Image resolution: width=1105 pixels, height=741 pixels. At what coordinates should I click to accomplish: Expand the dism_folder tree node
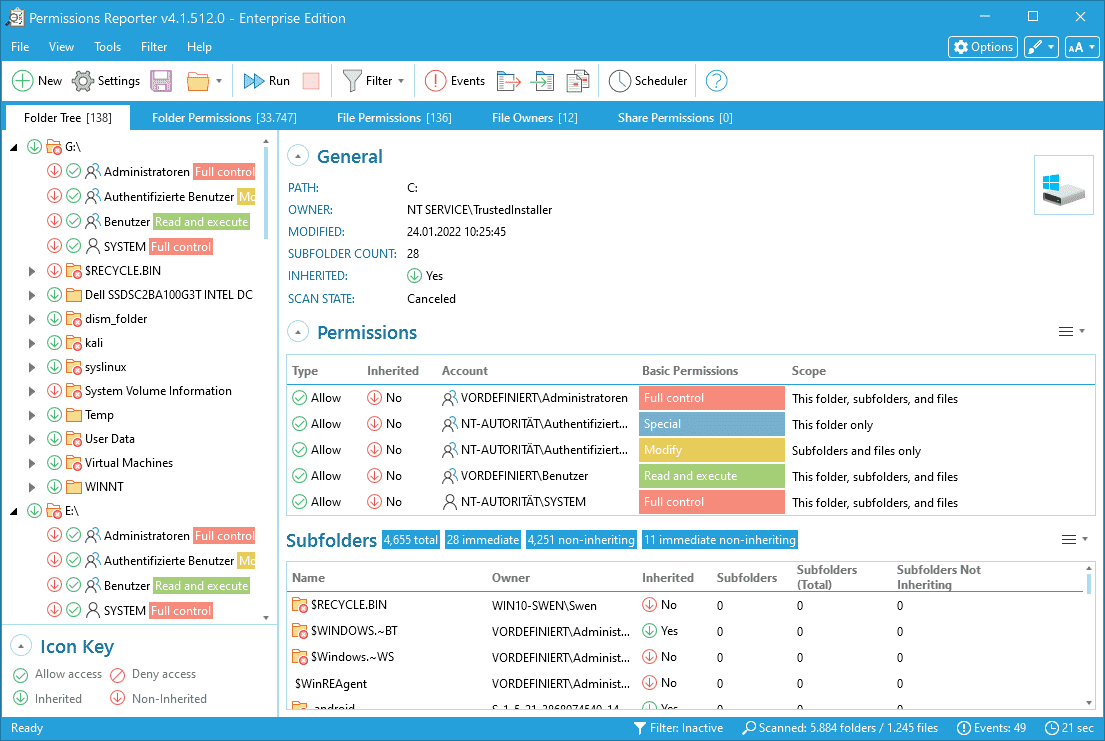[32, 319]
